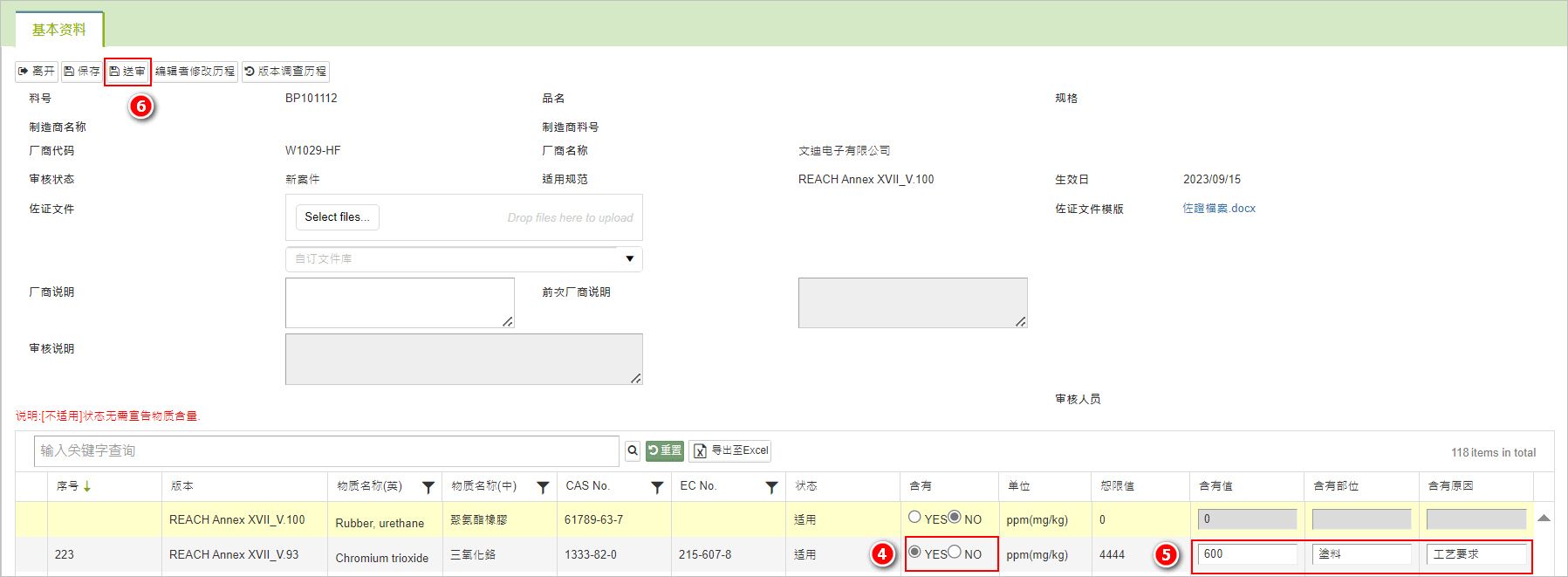Click effective date 2023/09/15
1568x577 pixels.
(1212, 180)
